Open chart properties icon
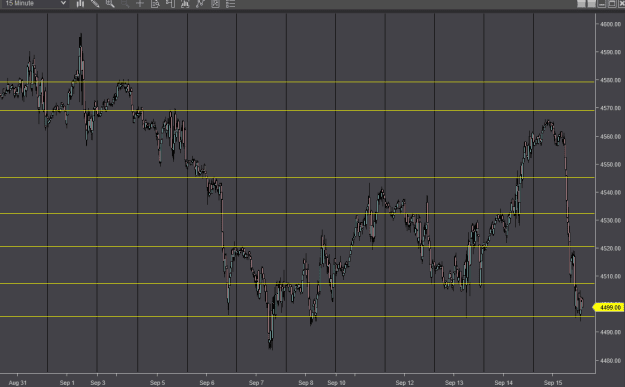Screen dimensions: 625x387 pyautogui.click(x=215, y=4)
